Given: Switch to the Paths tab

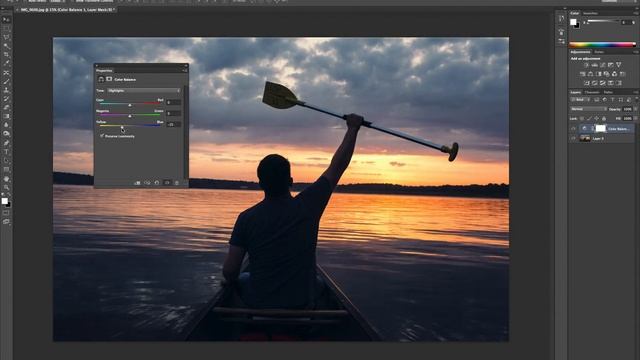Looking at the screenshot, I should click(608, 92).
